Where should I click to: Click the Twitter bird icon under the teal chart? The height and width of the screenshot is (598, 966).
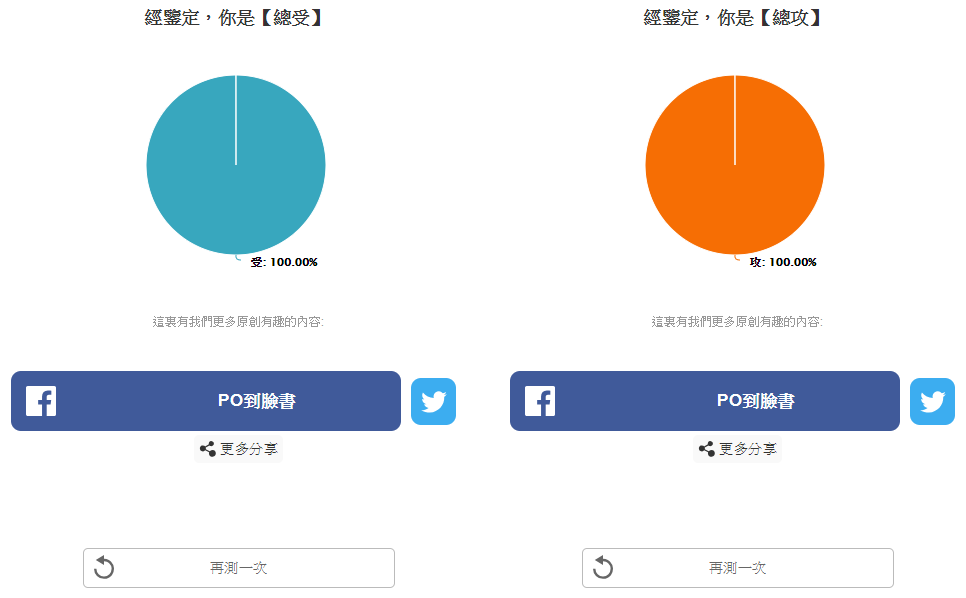tap(433, 402)
